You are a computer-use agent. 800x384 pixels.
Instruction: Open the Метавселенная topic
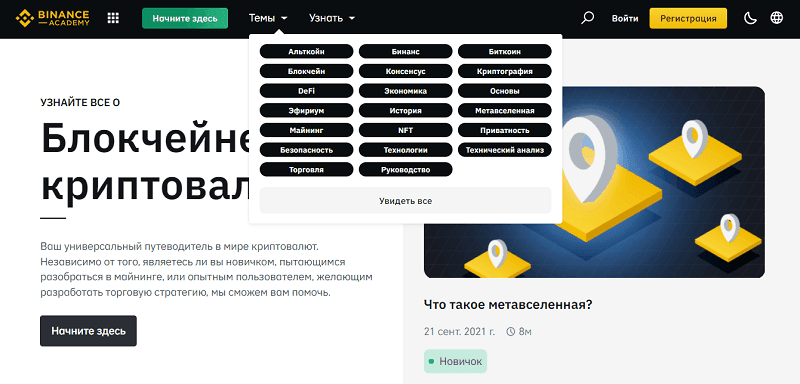click(505, 111)
